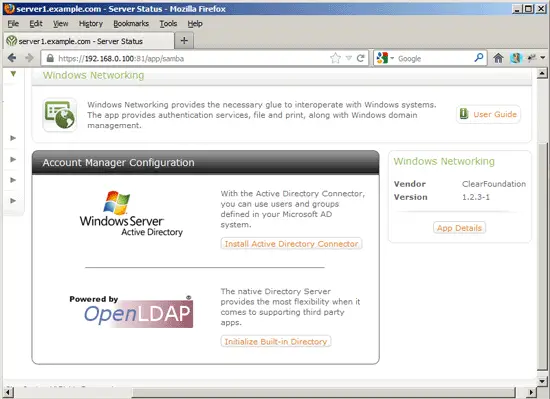
Task: Click the green User Guide book icon
Action: pyautogui.click(x=464, y=114)
